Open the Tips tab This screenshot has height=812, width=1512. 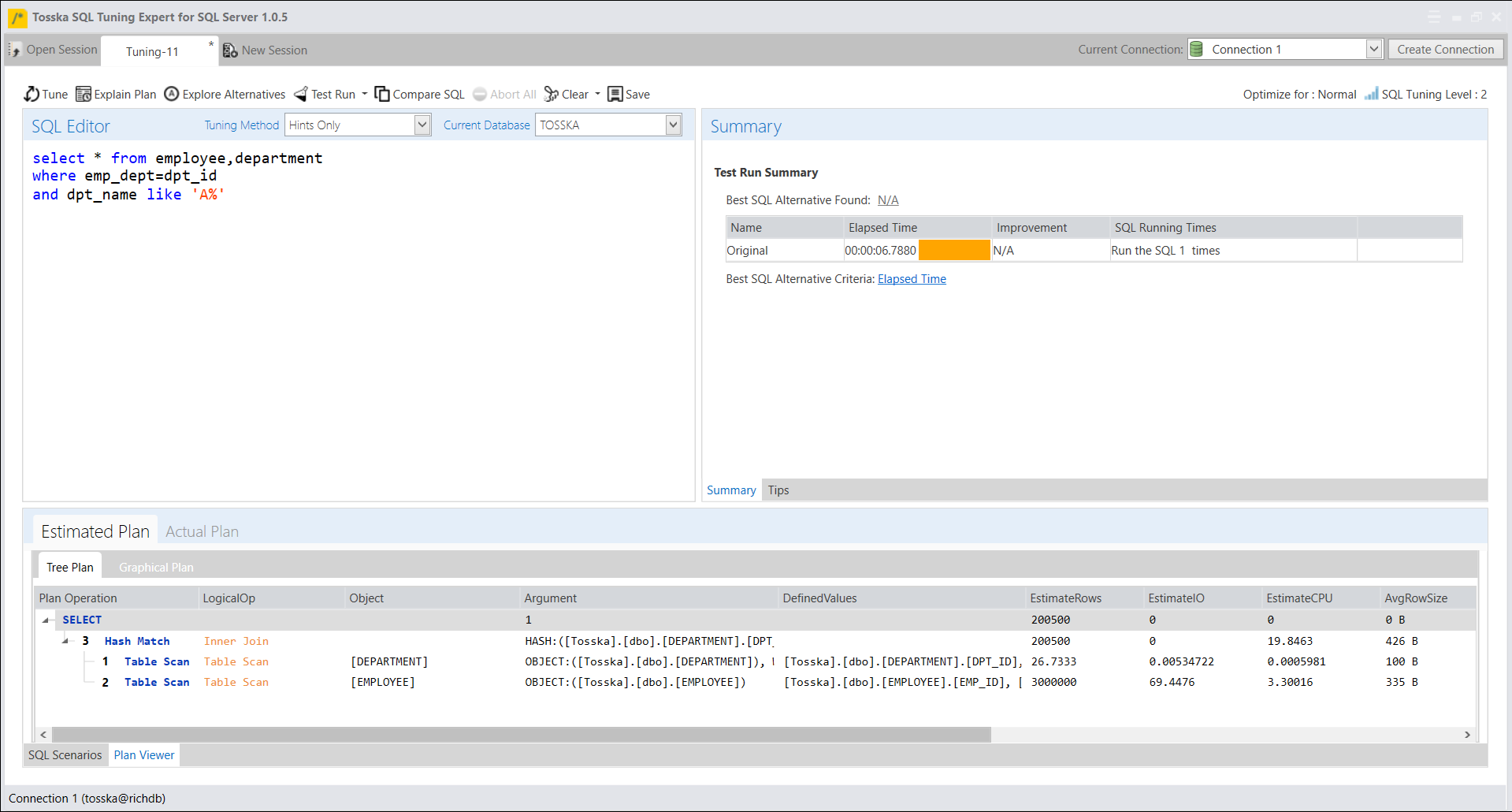(778, 490)
